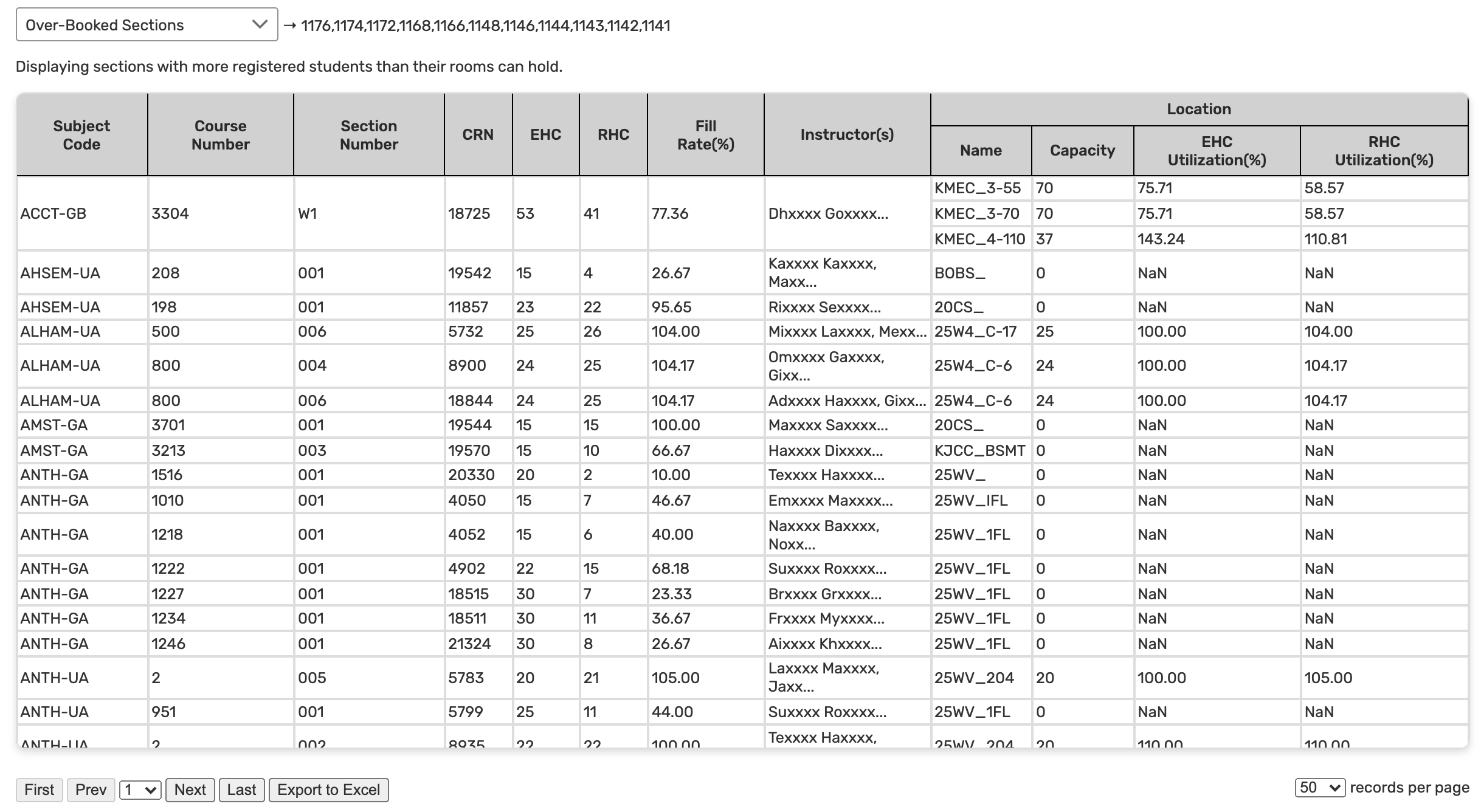This screenshot has height=812, width=1481.
Task: Select CRN 19542 cell
Action: (x=469, y=273)
